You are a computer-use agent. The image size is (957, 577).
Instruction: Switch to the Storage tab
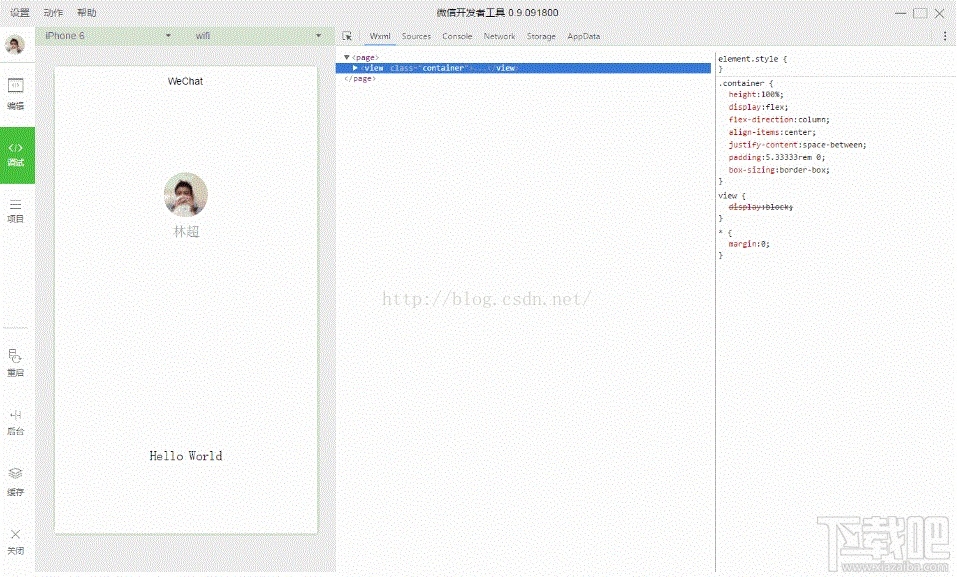(x=541, y=37)
